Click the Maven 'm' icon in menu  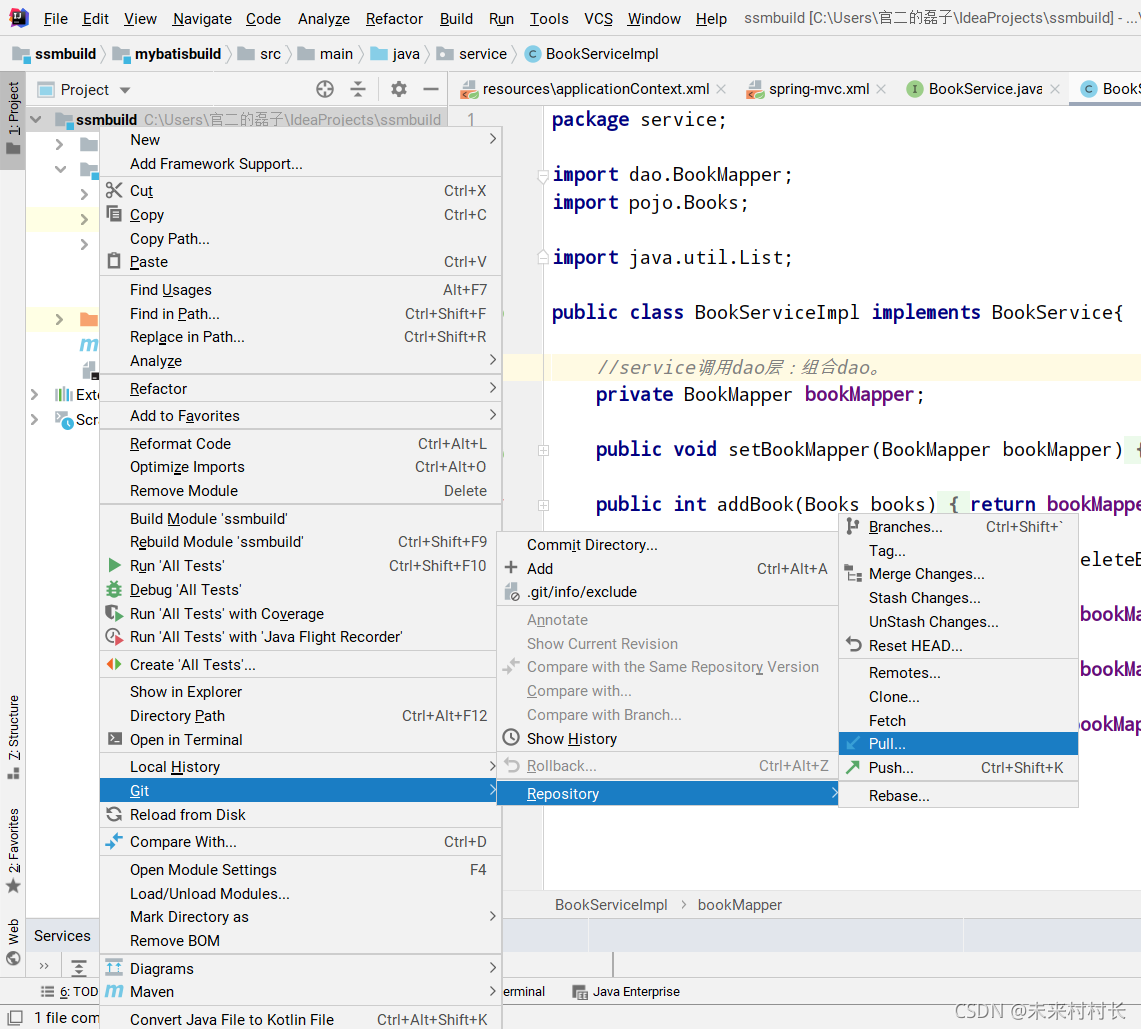[114, 991]
